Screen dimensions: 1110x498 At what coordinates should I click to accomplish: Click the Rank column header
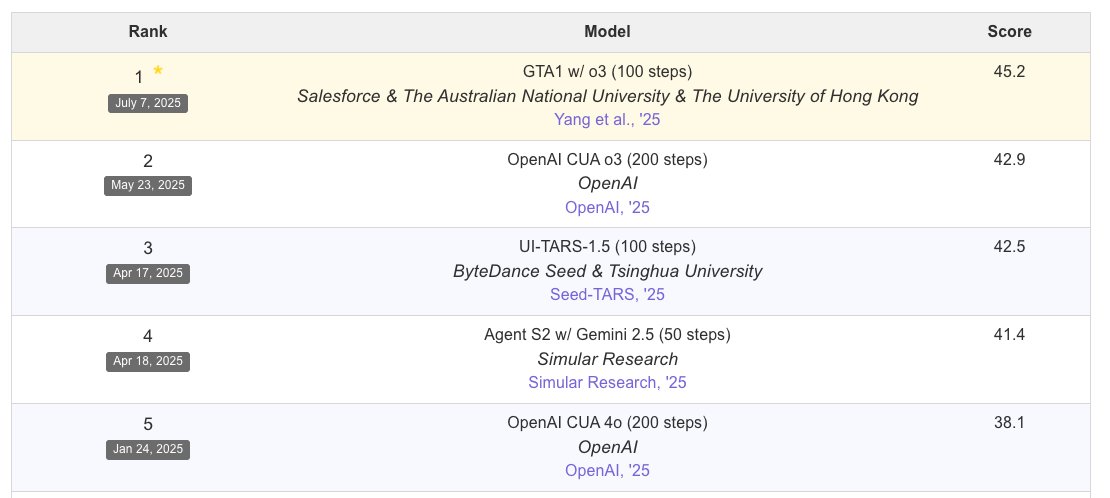pos(148,32)
